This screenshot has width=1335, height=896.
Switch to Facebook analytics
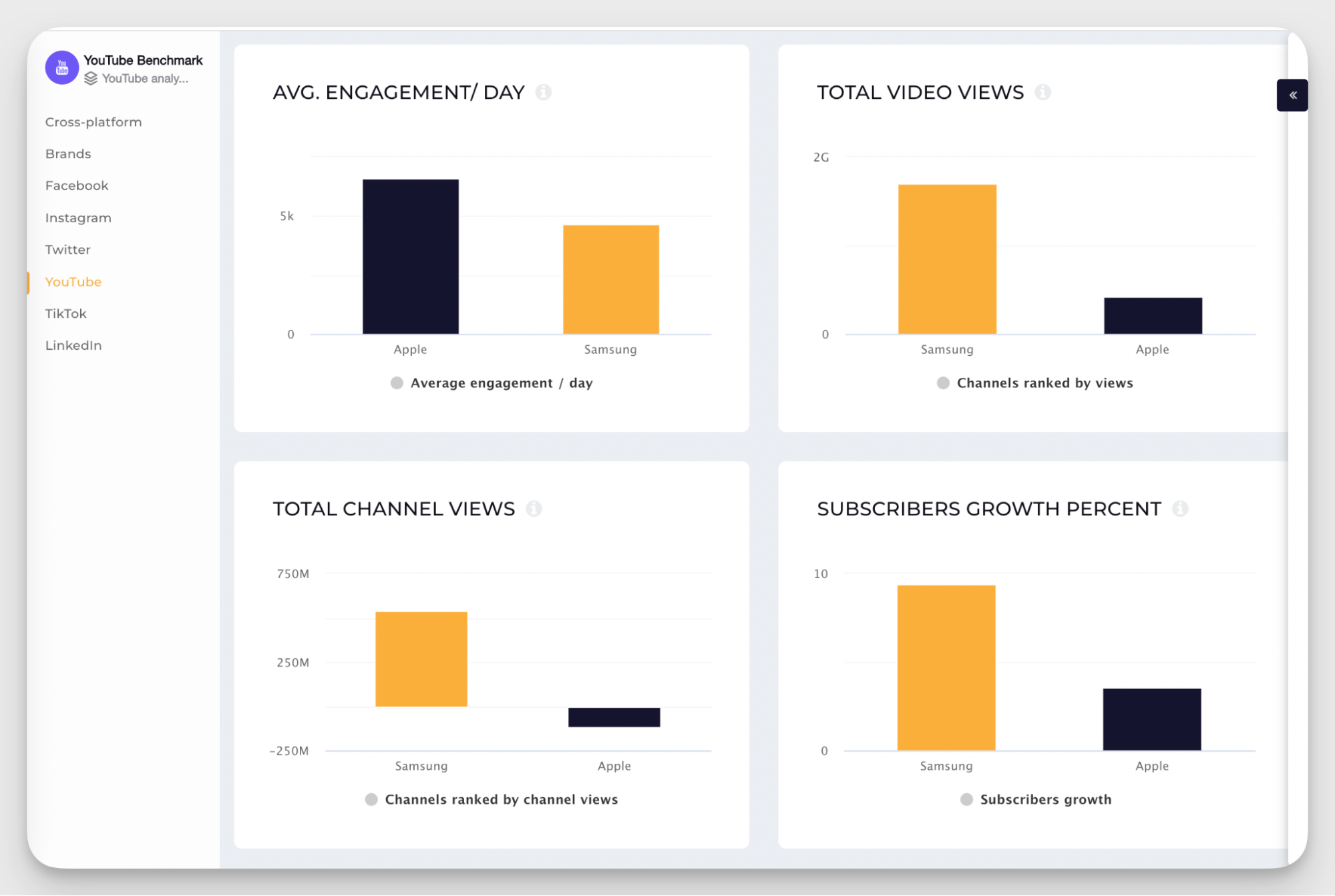click(x=76, y=185)
